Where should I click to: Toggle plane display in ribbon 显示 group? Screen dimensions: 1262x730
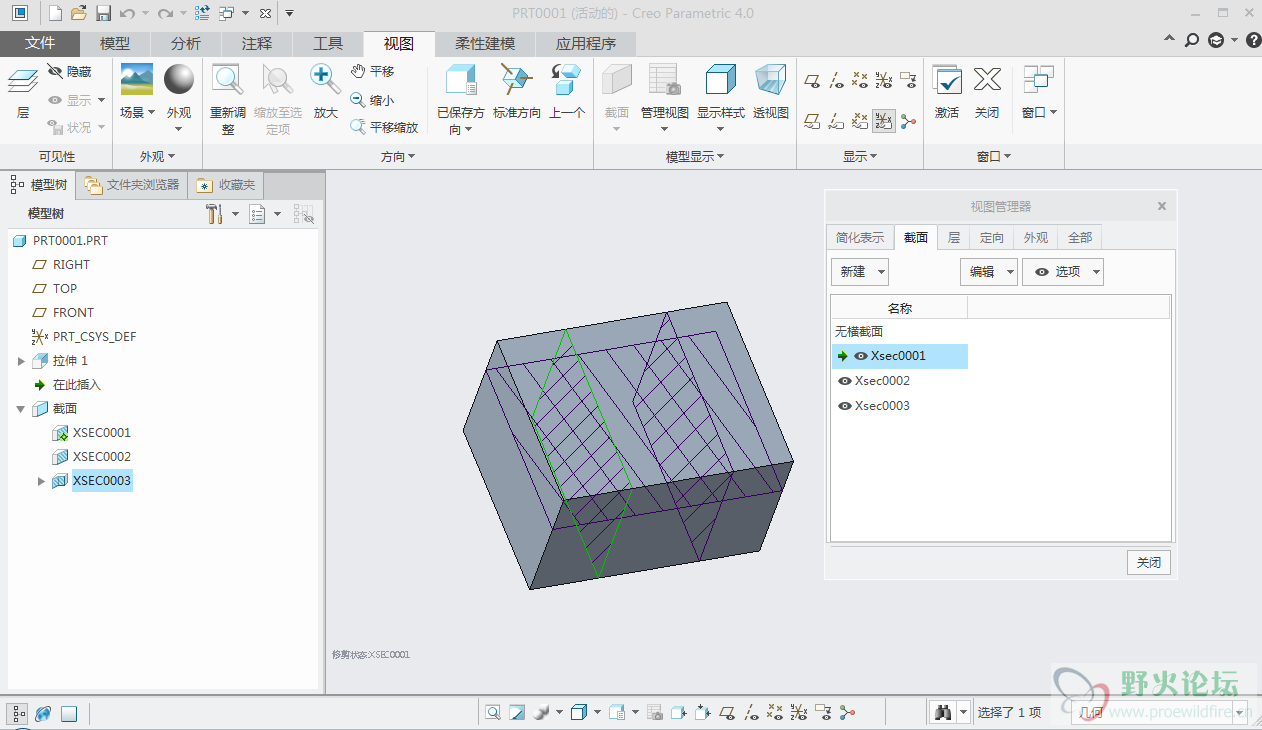(813, 80)
